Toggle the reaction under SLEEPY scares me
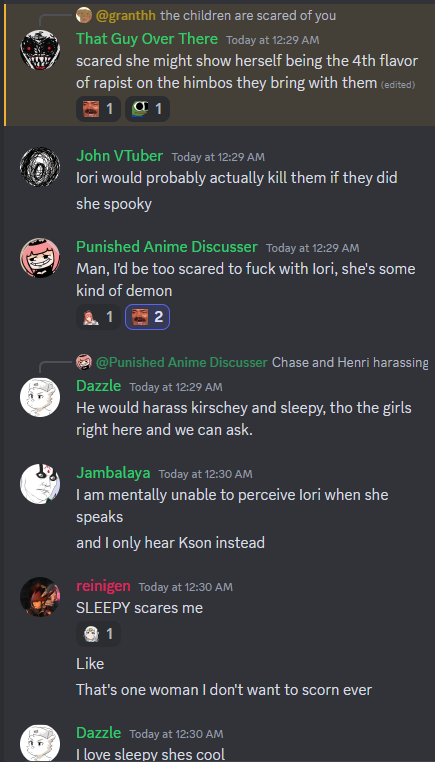Viewport: 435px width, 762px height. (x=98, y=634)
